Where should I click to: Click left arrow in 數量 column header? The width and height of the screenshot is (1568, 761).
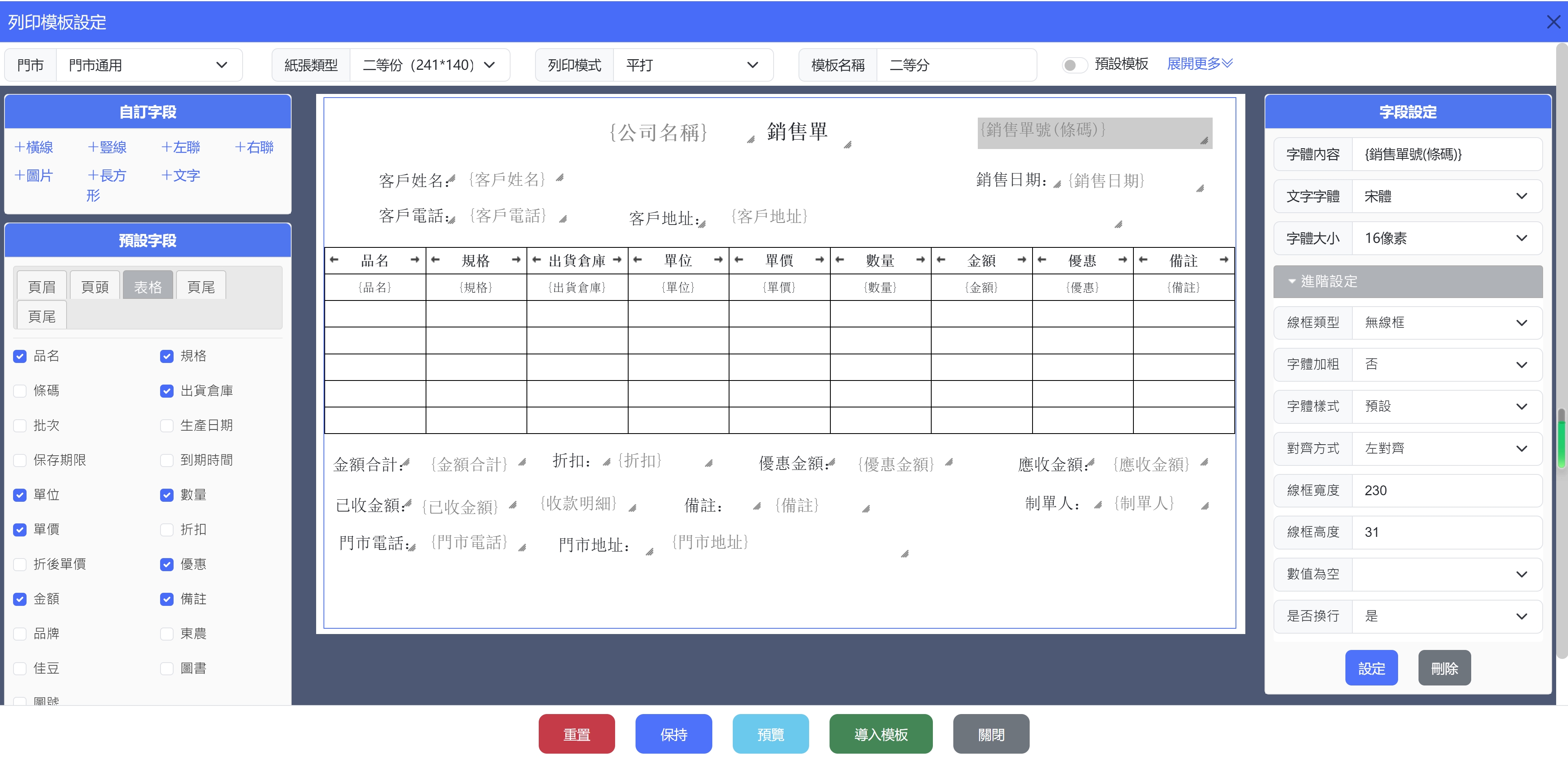click(839, 260)
